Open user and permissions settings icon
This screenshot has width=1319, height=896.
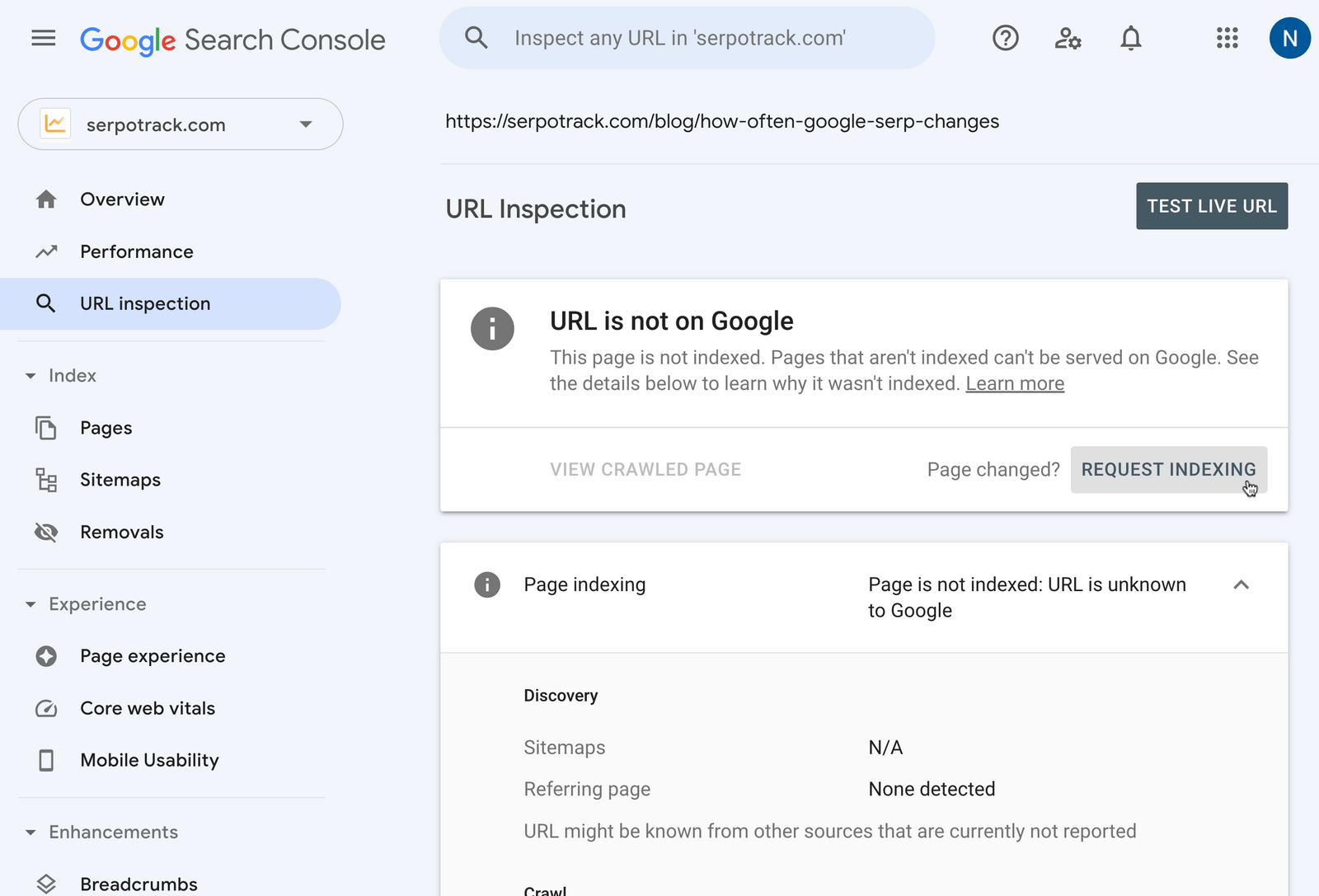1068,38
